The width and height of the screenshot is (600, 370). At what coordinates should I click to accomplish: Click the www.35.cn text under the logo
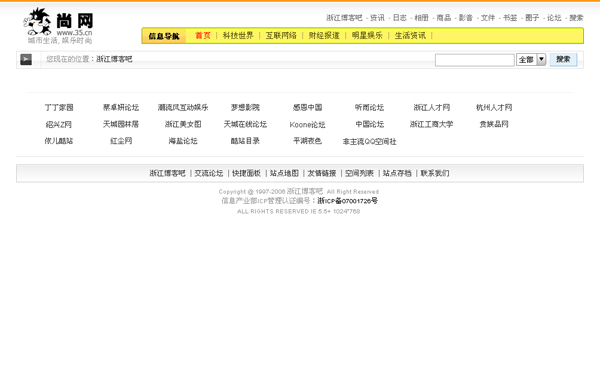pos(74,33)
